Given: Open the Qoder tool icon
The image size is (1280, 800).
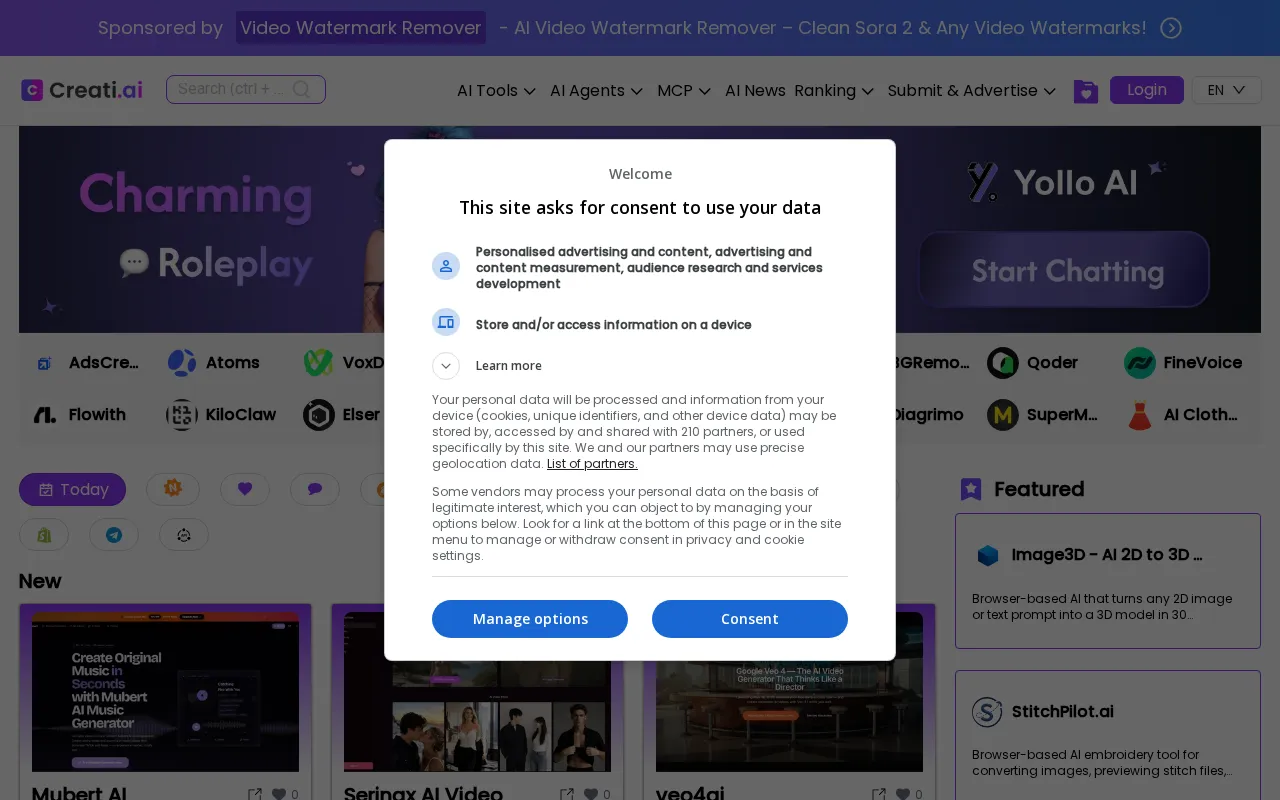Looking at the screenshot, I should 1003,363.
